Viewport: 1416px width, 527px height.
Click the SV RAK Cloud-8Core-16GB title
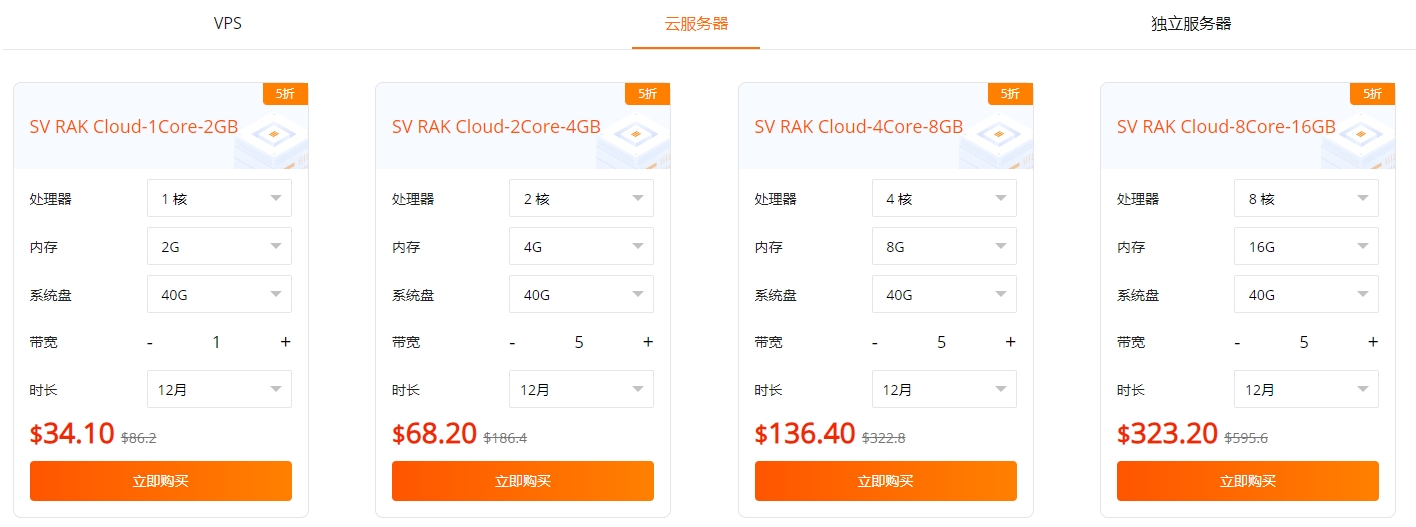pos(1226,127)
